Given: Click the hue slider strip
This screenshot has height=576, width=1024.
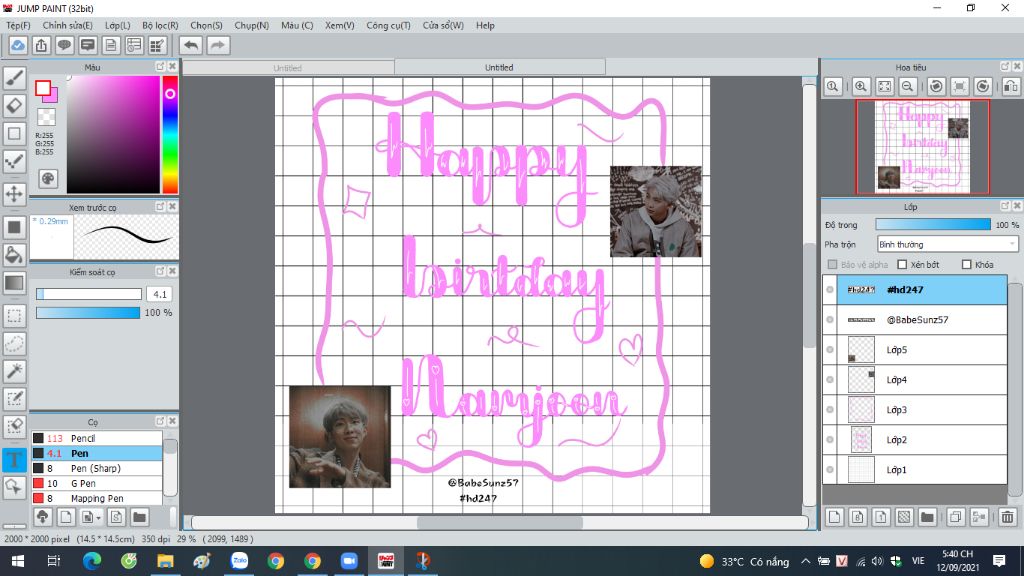Looking at the screenshot, I should point(170,135).
